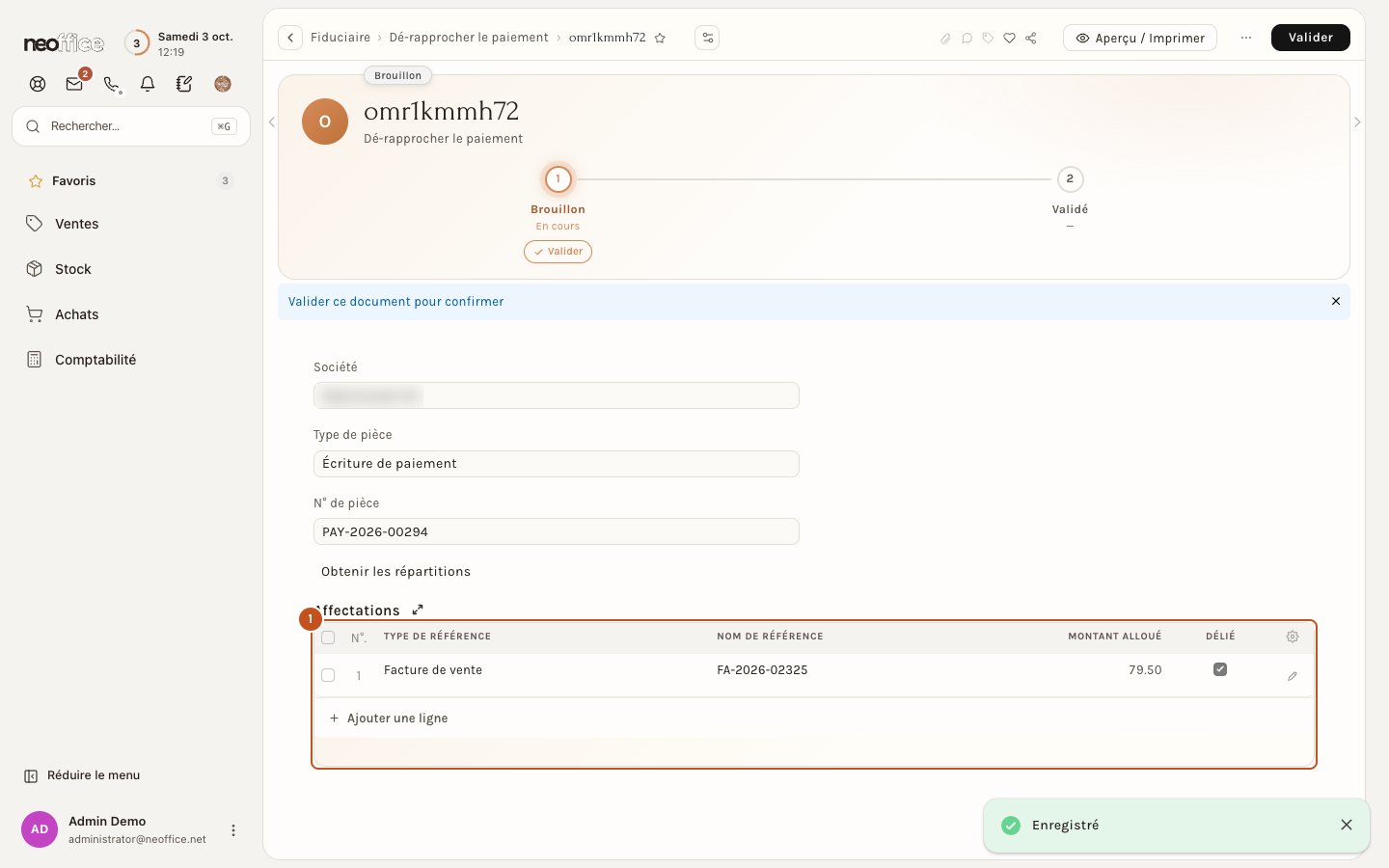Click the attachment paperclip icon

945,39
